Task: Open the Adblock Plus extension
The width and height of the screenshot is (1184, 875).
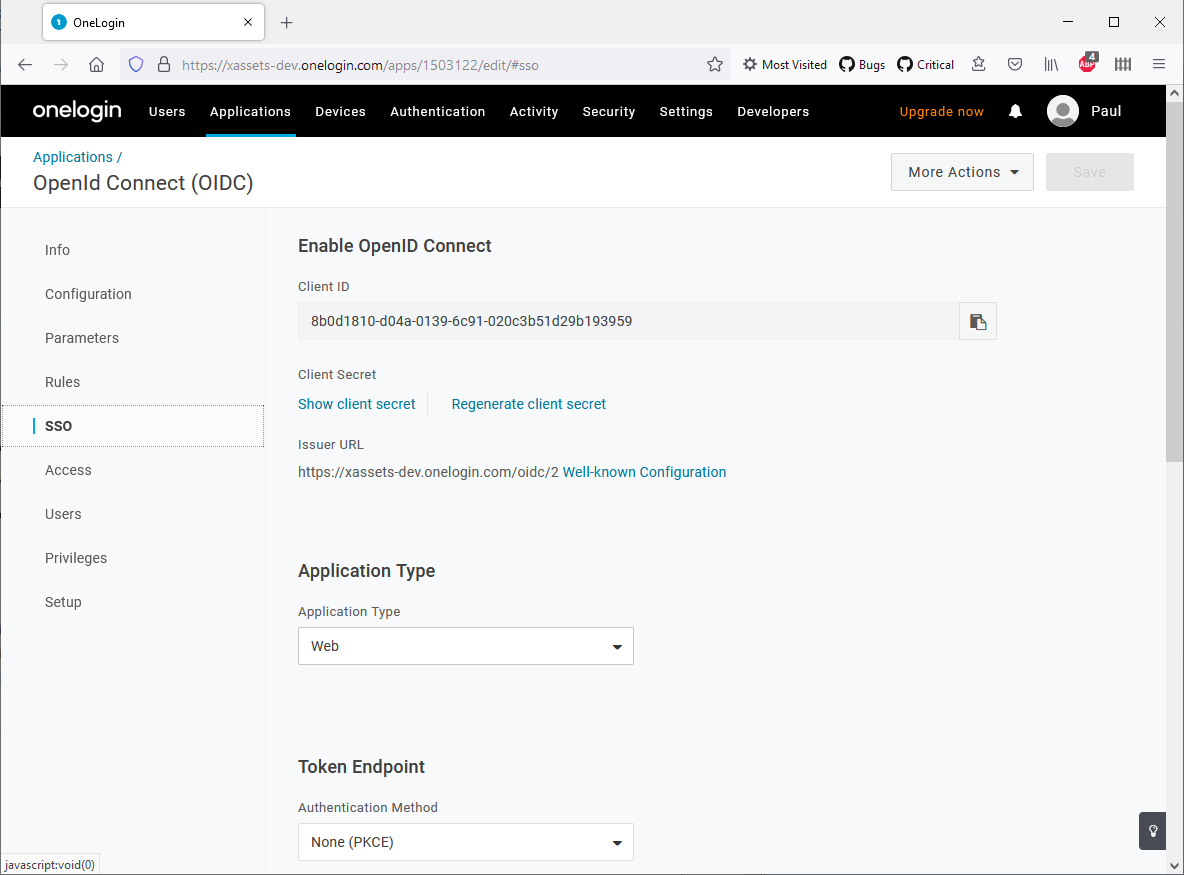Action: click(x=1087, y=63)
